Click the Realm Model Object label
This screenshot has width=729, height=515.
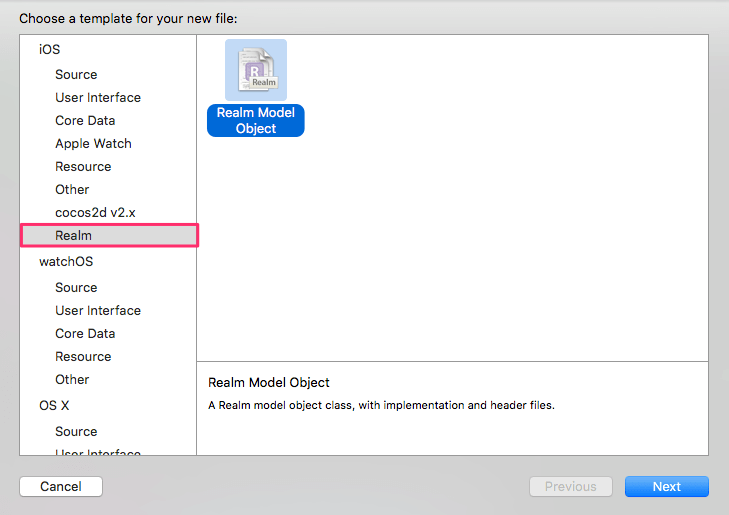pyautogui.click(x=255, y=121)
